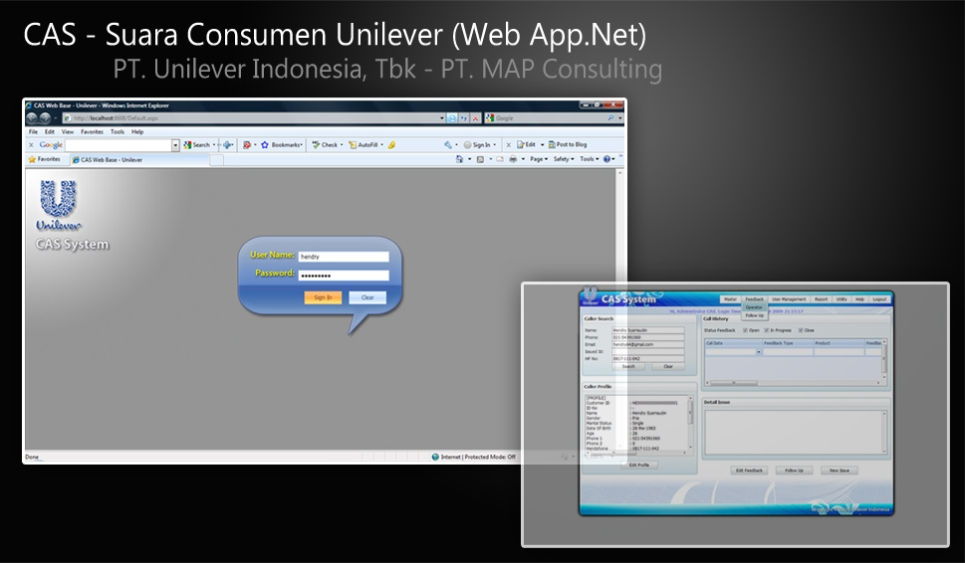This screenshot has height=563, width=965.
Task: Open the Call Date dropdown in the Call History grid
Action: [x=758, y=351]
